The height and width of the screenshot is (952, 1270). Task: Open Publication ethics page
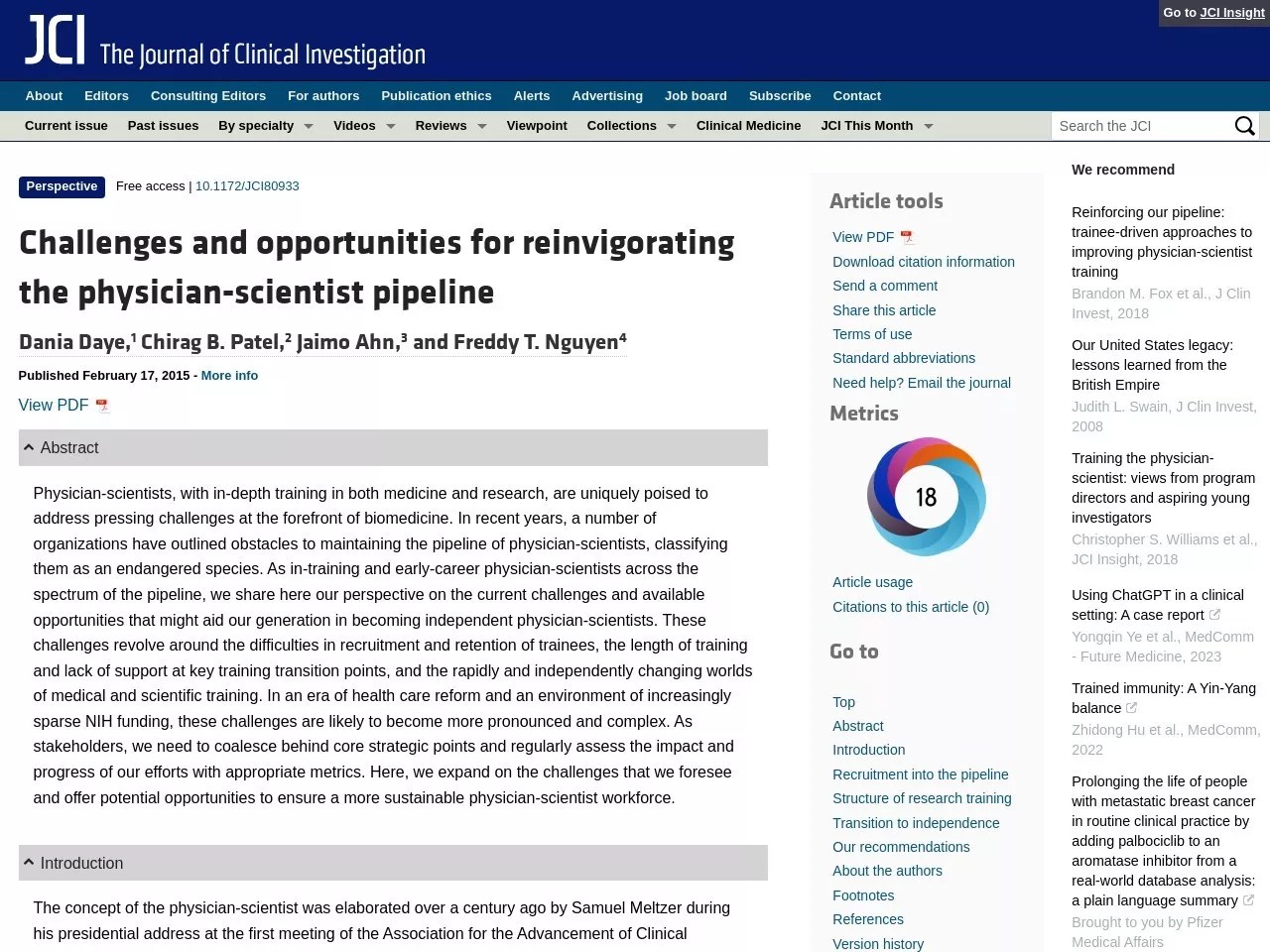click(437, 96)
